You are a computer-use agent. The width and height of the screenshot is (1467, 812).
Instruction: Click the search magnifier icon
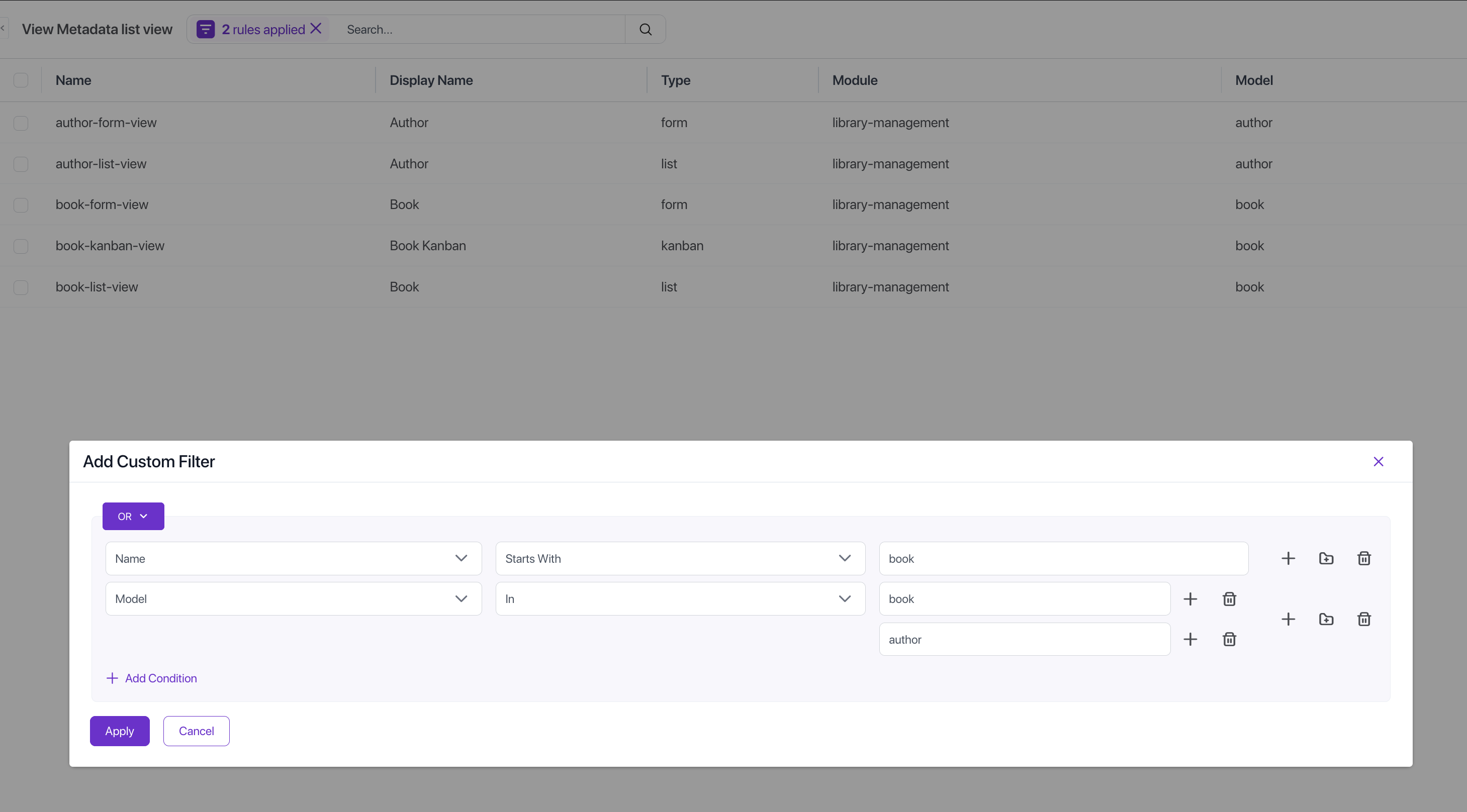(x=645, y=30)
